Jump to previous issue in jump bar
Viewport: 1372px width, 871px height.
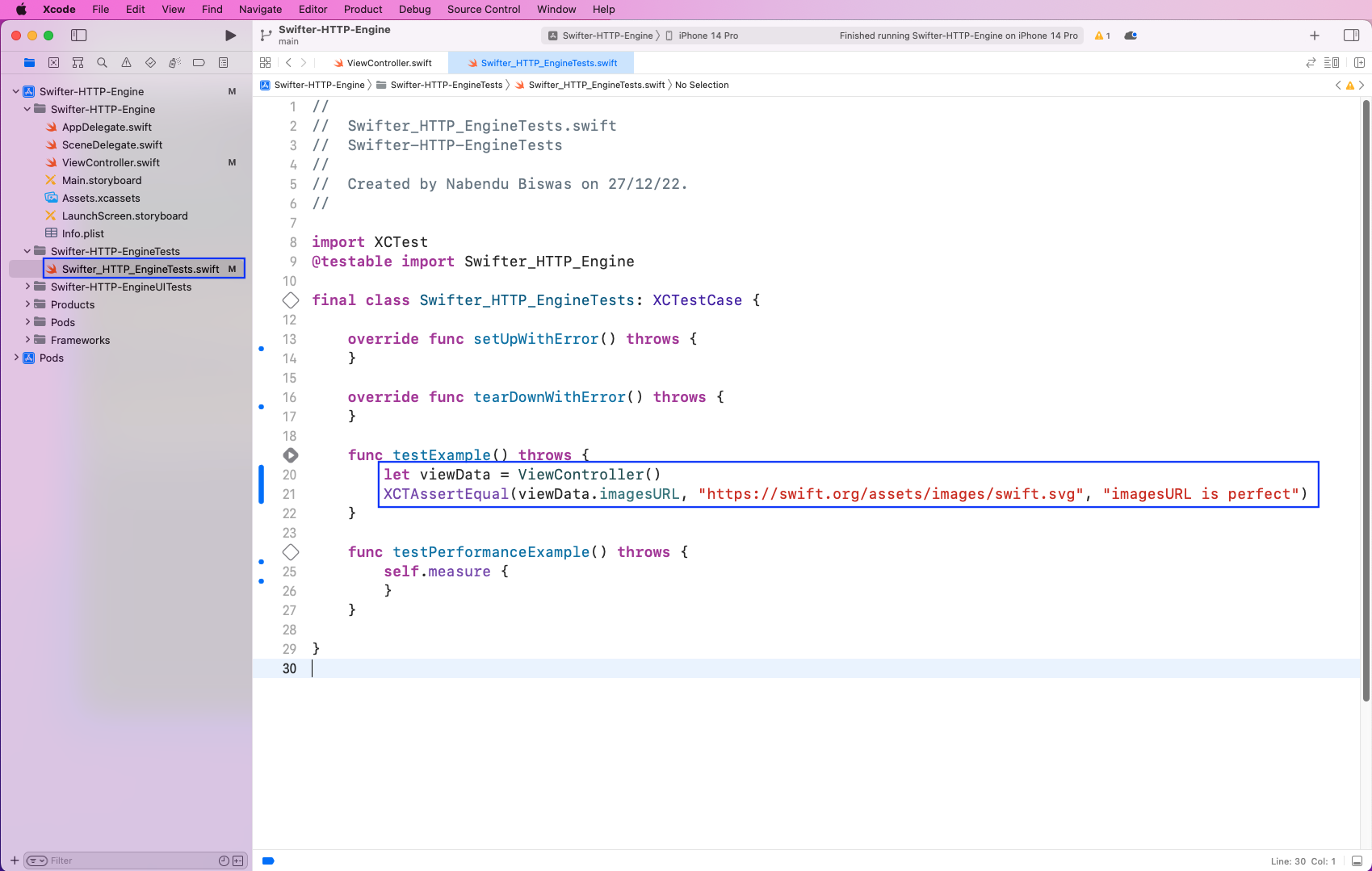[x=1338, y=85]
